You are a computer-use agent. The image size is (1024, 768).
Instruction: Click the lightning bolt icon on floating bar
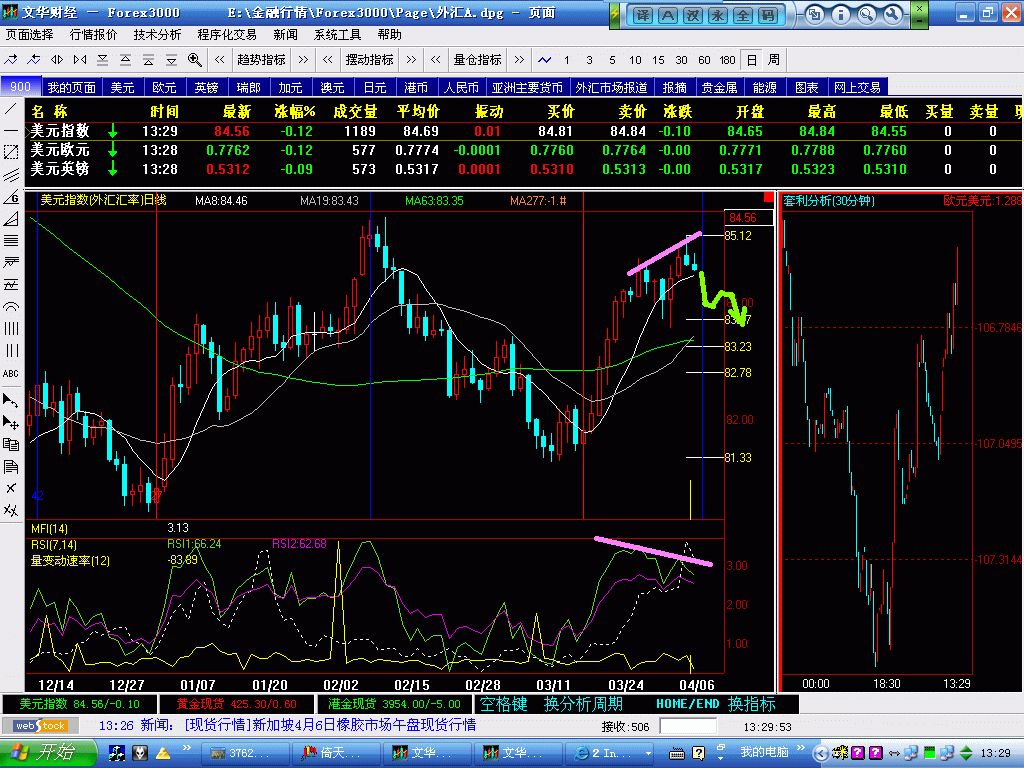(x=614, y=15)
